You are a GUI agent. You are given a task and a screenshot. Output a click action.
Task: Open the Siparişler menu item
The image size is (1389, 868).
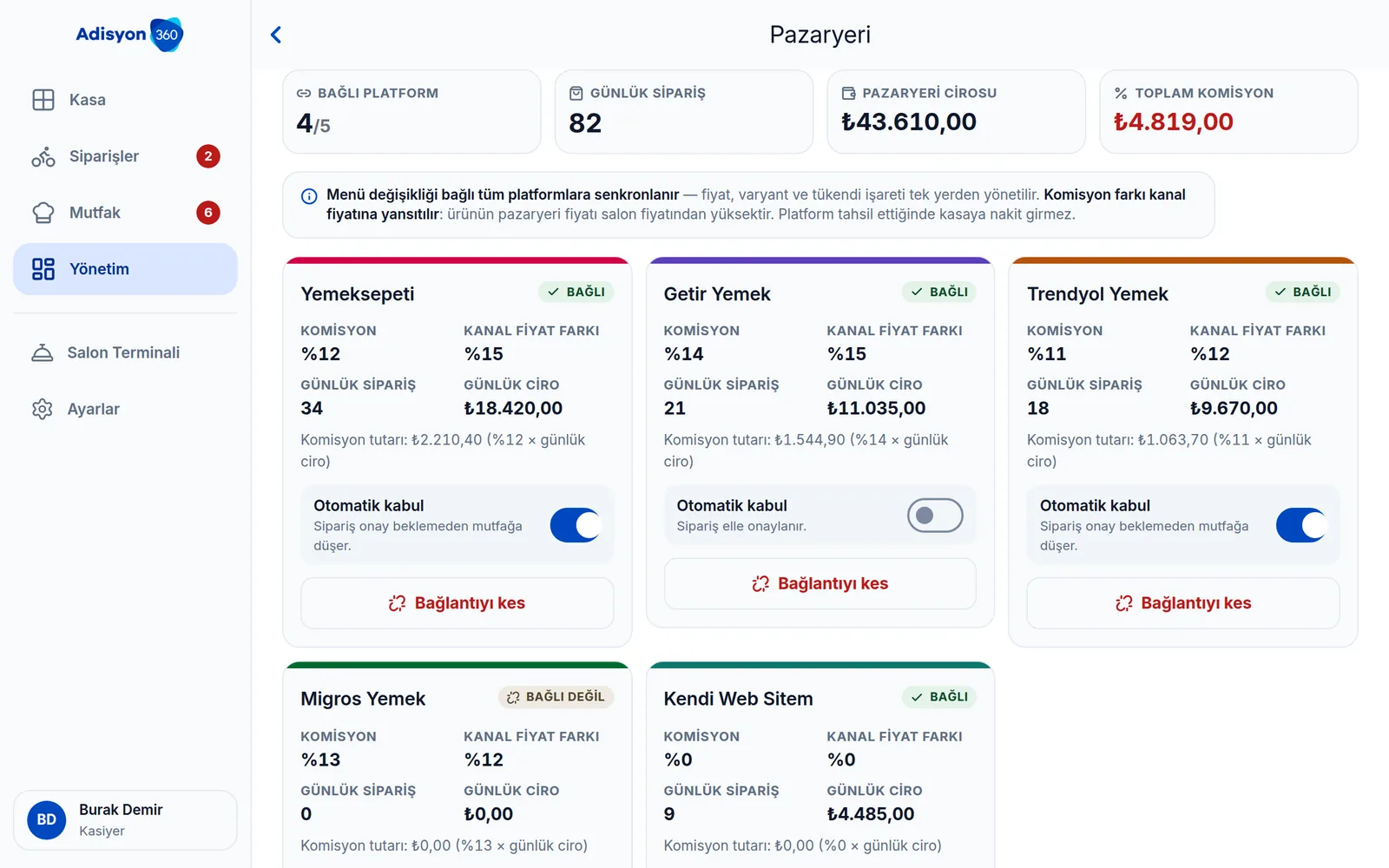click(125, 156)
